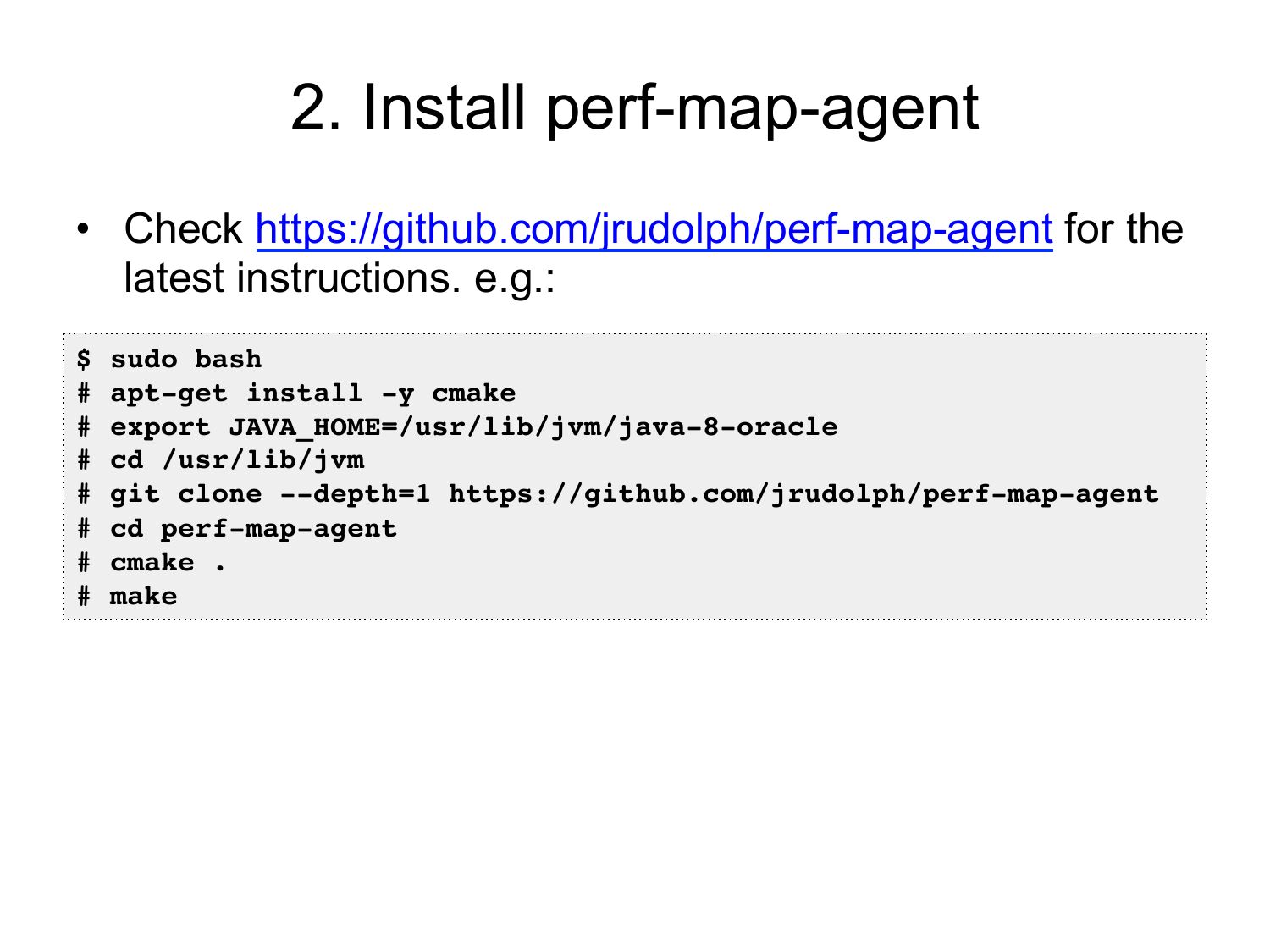
Task: Click the "apt-get install -y cmake" command line
Action: point(312,393)
